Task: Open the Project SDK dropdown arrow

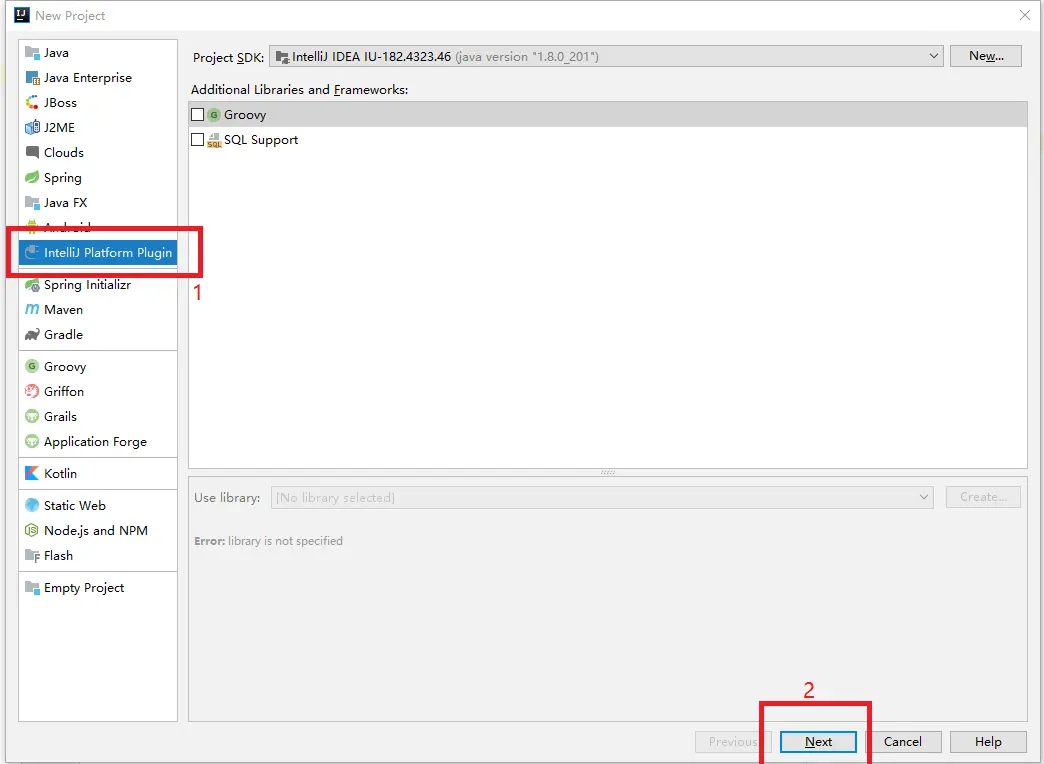Action: click(933, 57)
